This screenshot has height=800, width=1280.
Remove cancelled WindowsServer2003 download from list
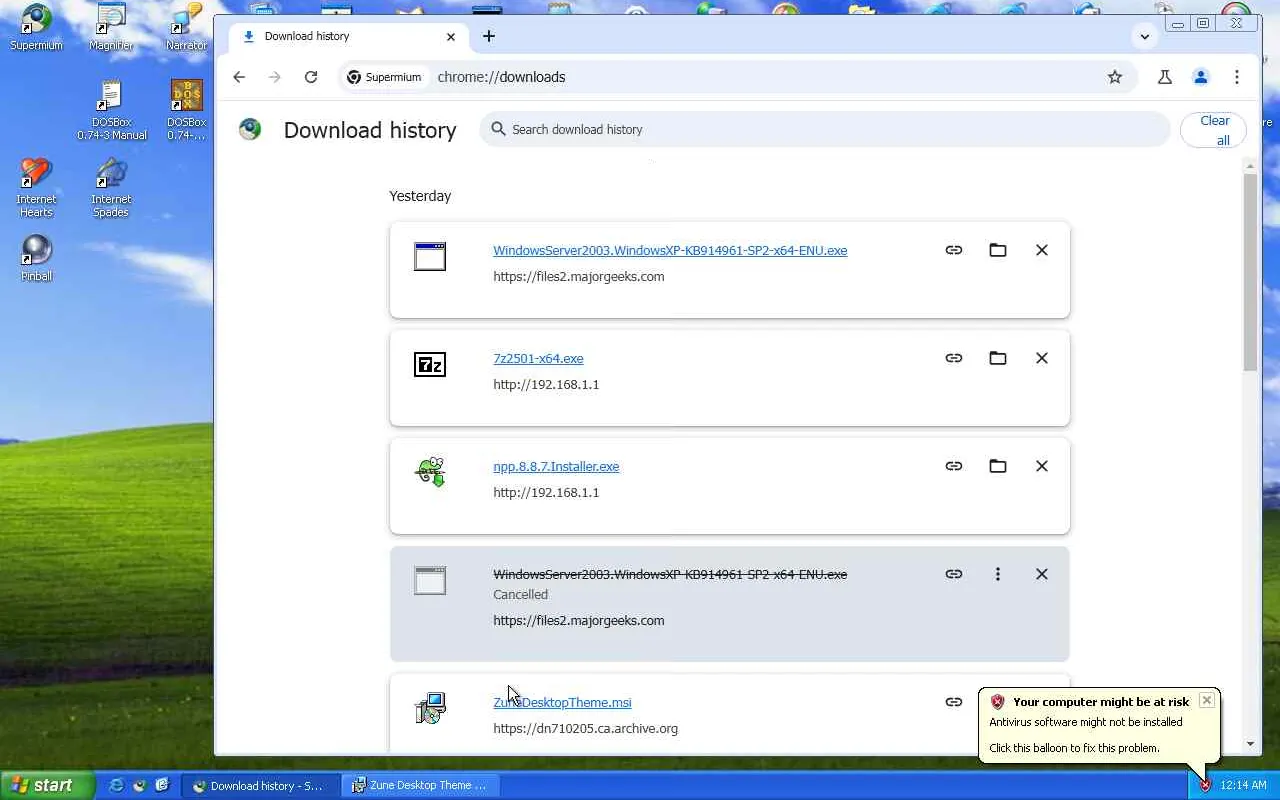coord(1042,574)
